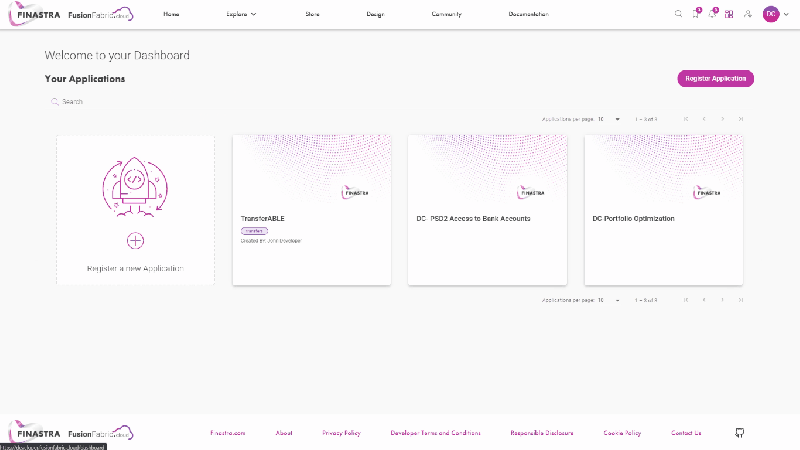Screen dimensions: 800x450
Task: Open the TransferABLE application card
Action: tap(312, 210)
